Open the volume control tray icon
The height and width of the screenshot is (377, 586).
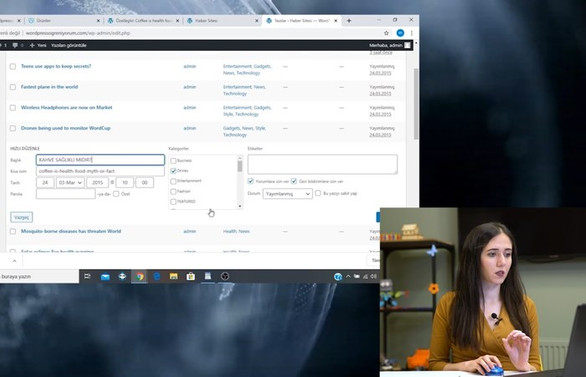point(373,276)
